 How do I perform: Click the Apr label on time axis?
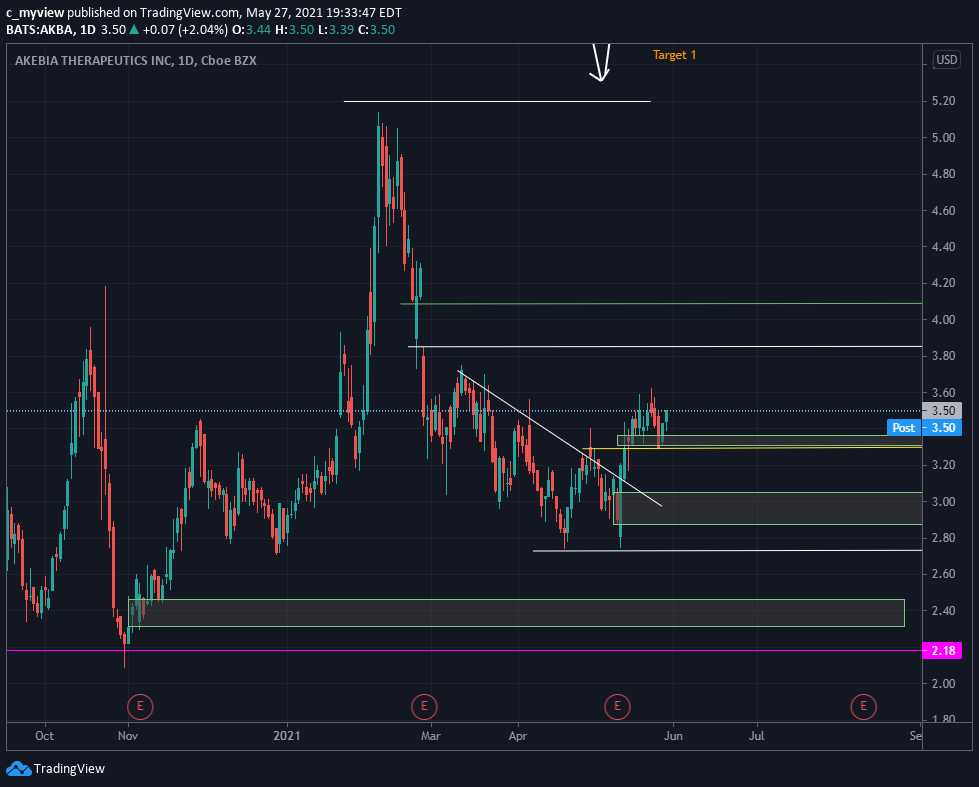518,736
